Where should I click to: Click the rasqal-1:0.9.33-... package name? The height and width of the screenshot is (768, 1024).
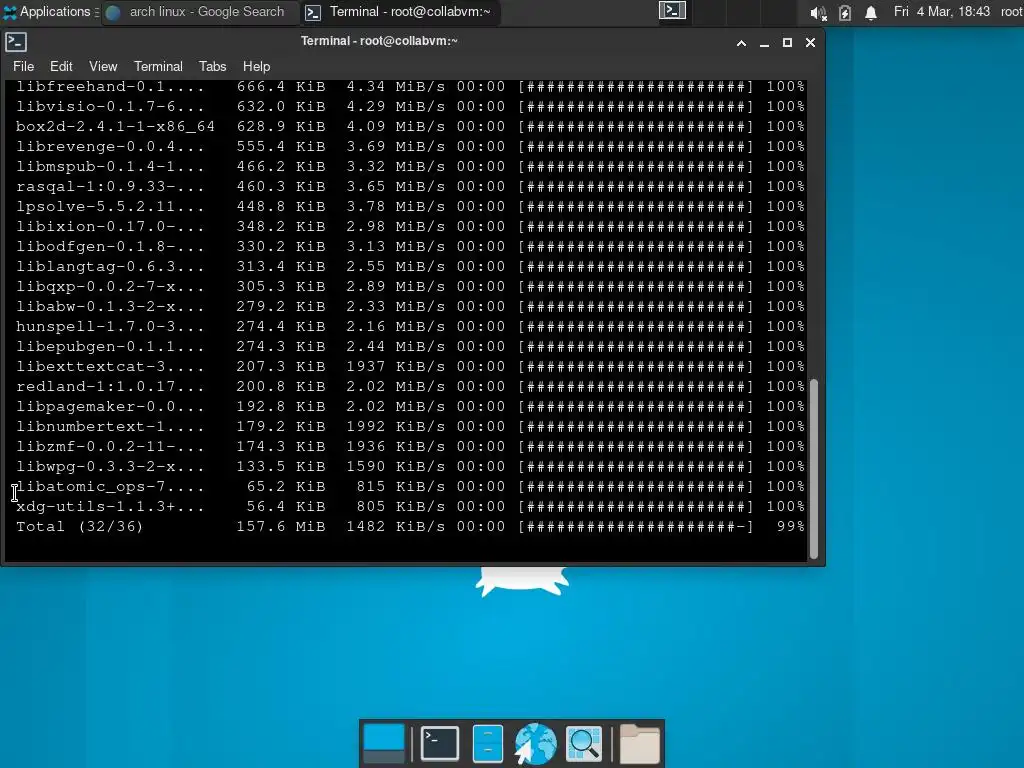pos(110,187)
